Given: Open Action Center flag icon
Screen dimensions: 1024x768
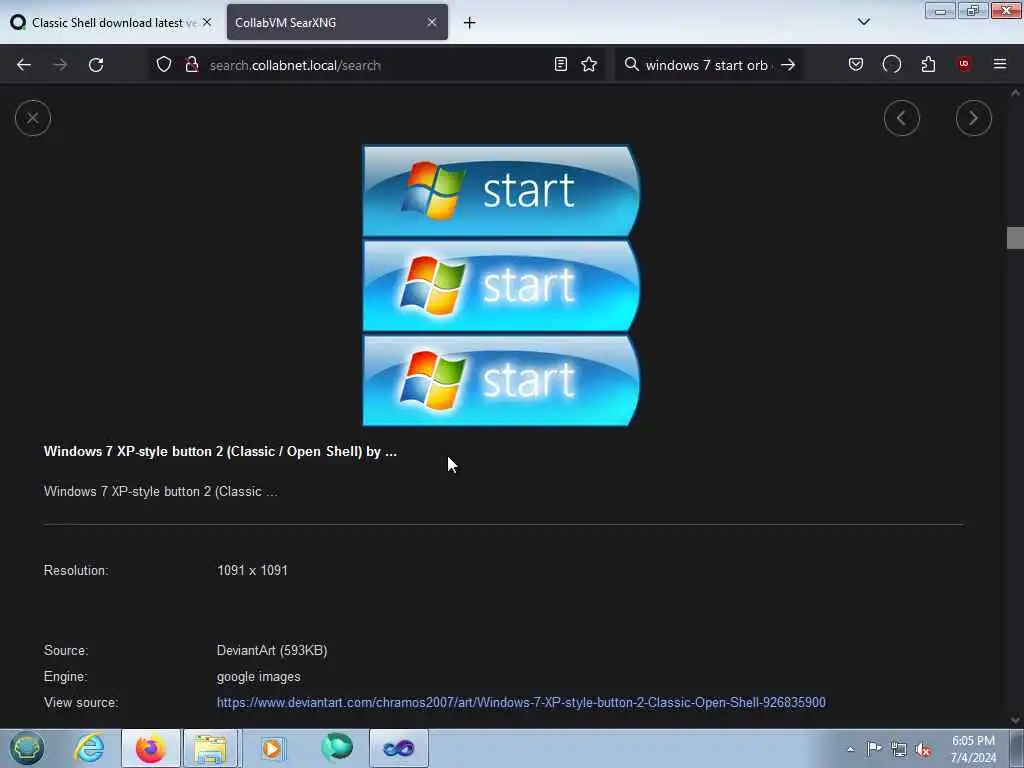Looking at the screenshot, I should click(874, 748).
